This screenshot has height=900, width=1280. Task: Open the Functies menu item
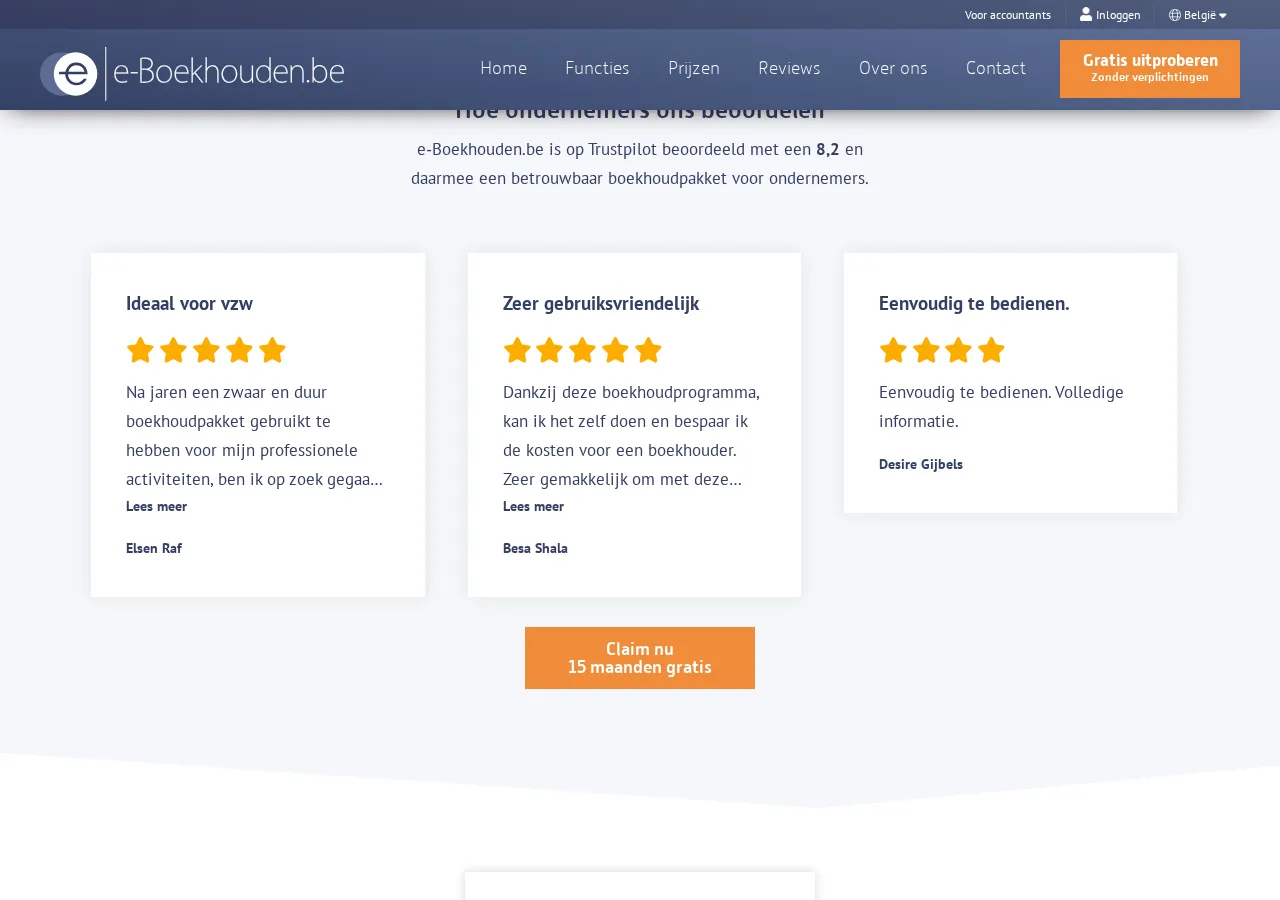pos(597,68)
